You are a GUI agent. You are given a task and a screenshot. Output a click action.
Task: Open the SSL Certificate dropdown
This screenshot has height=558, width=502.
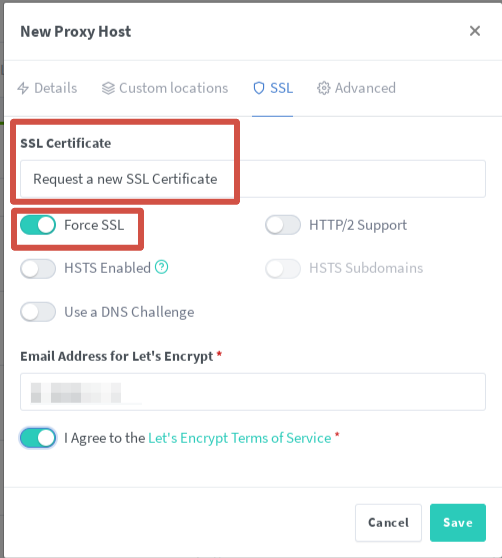[x=253, y=179]
